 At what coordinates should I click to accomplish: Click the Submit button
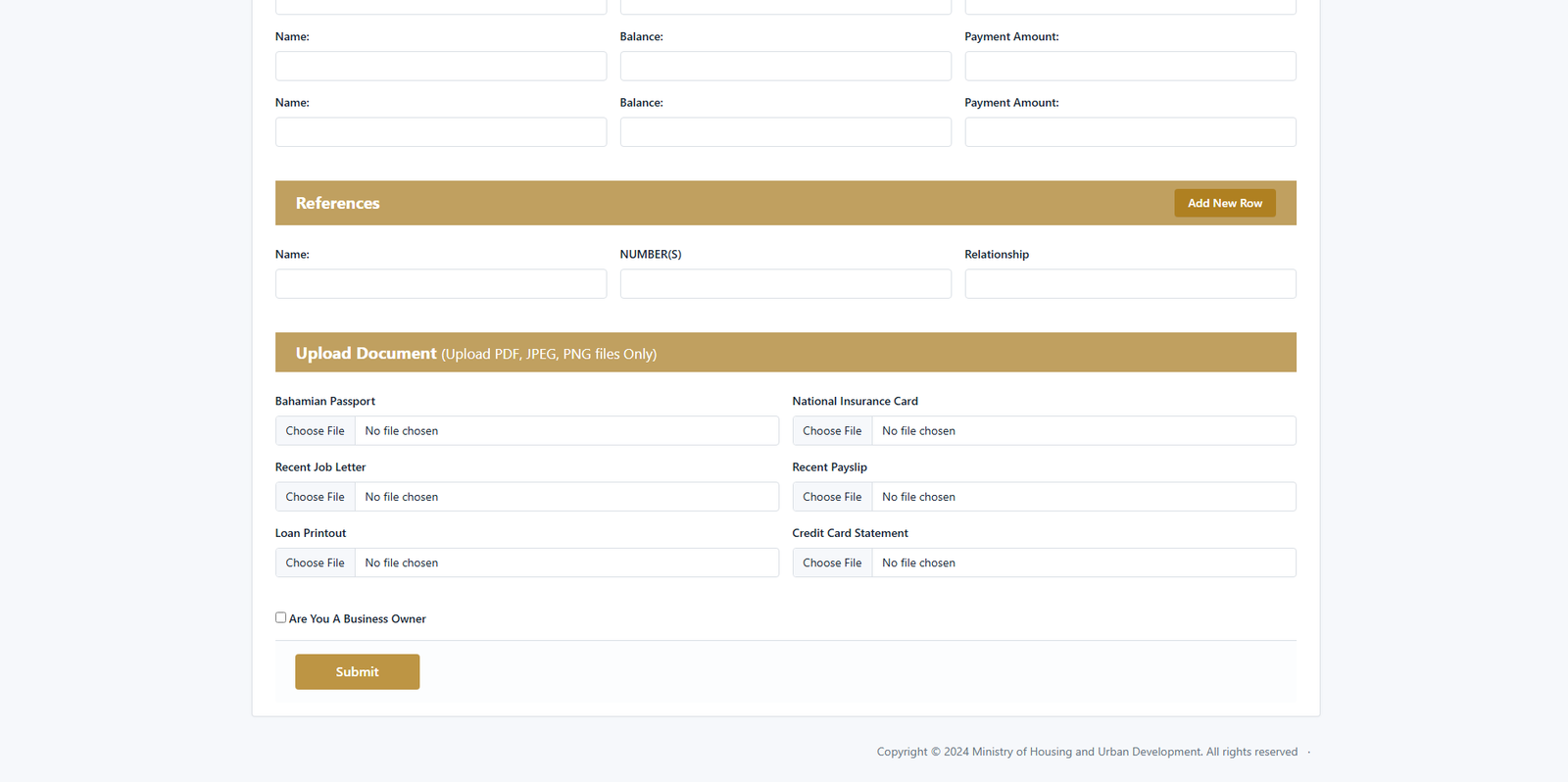click(x=357, y=671)
